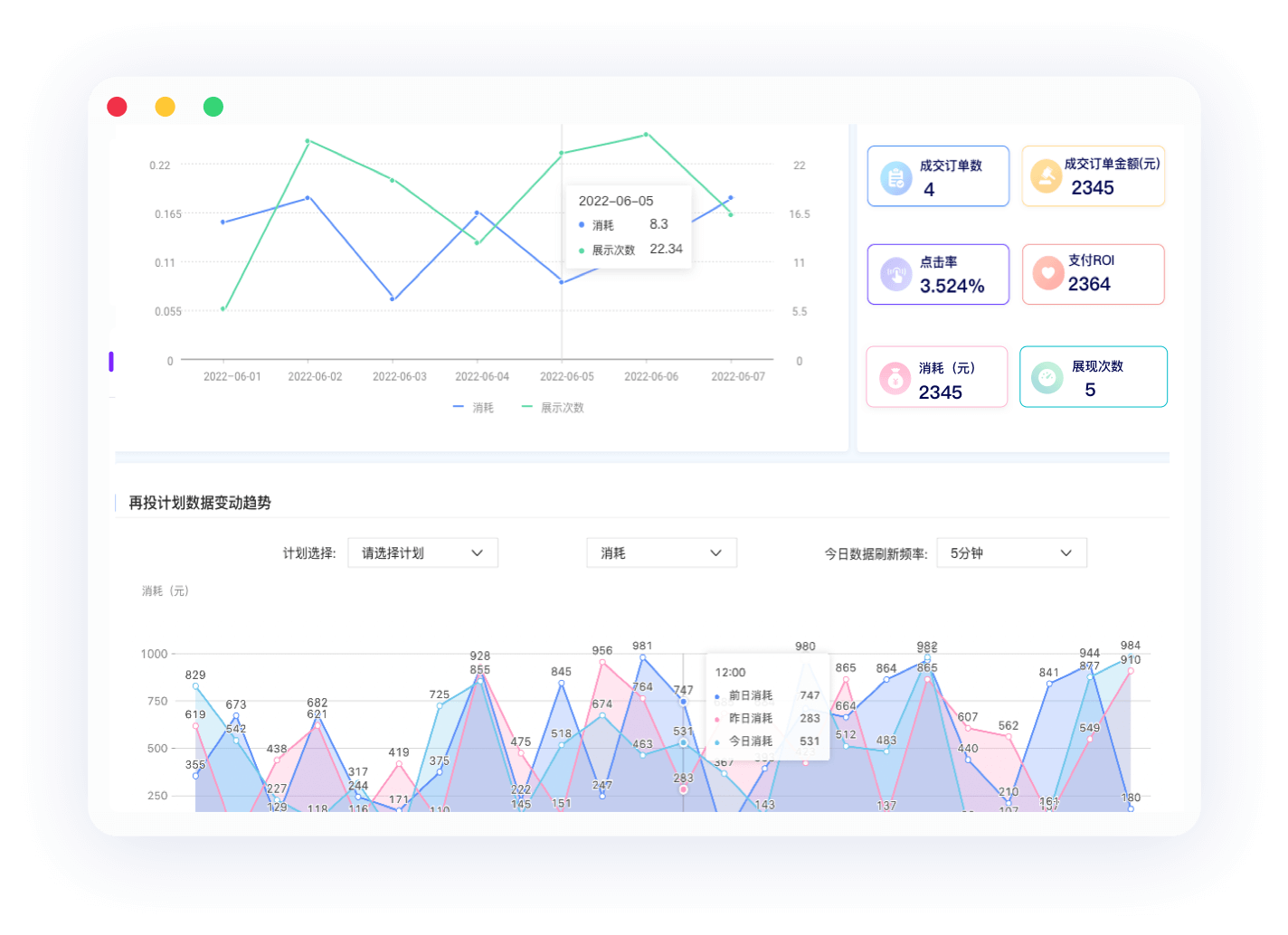The image size is (1288, 935).
Task: Click the 点击率 purple tap icon
Action: tap(895, 274)
